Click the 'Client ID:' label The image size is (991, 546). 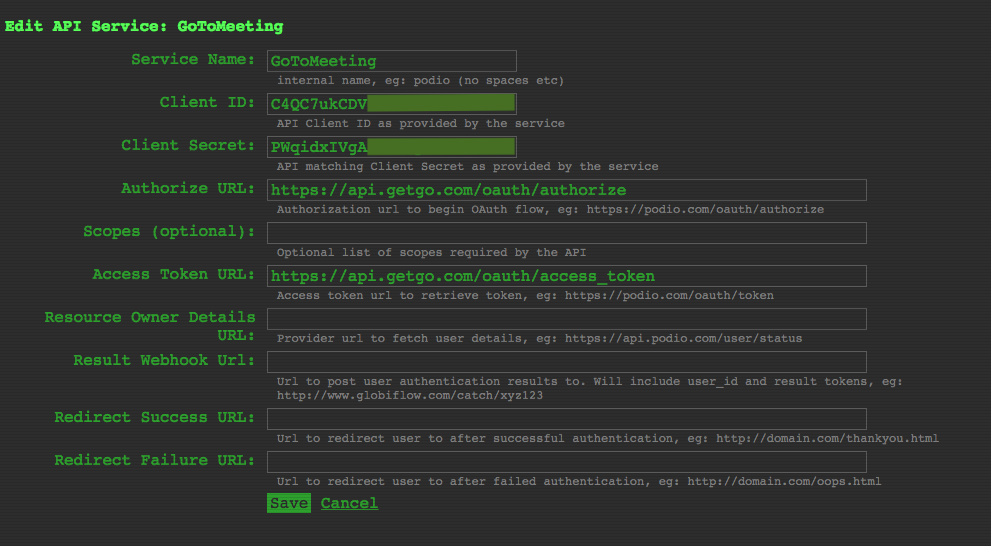[x=207, y=102]
